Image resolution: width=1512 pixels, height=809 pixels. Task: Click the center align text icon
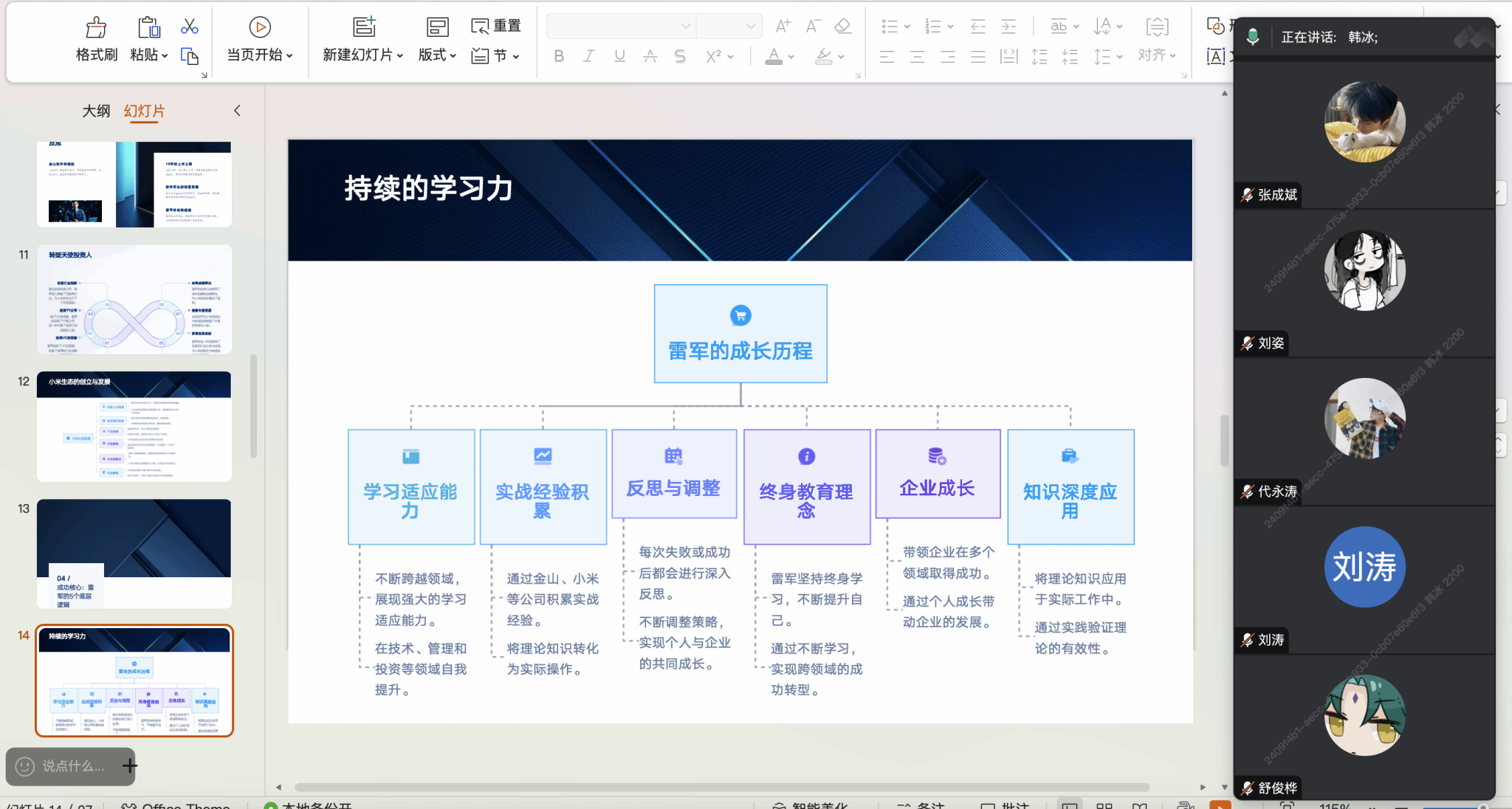[x=917, y=57]
